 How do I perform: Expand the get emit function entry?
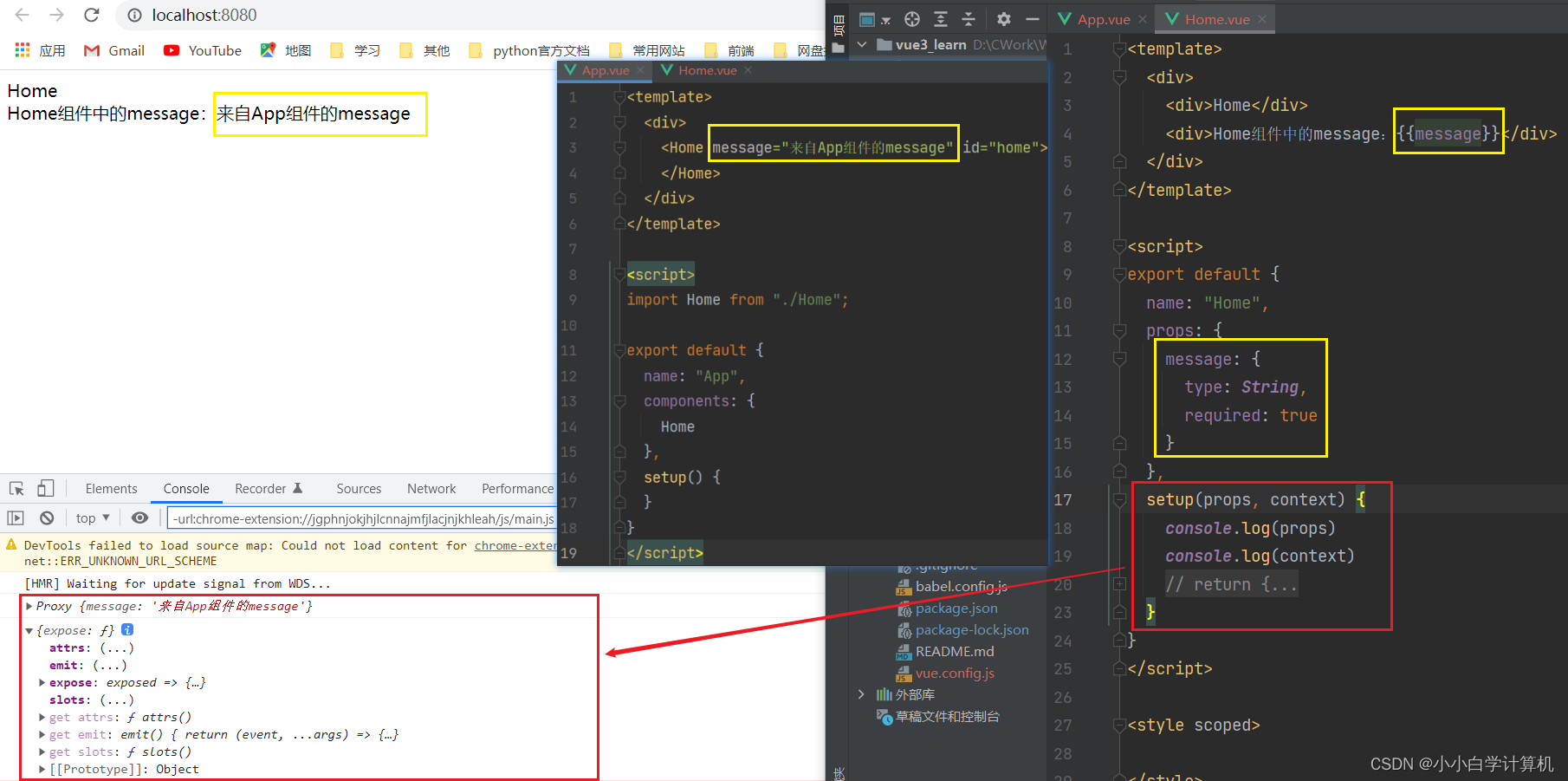(x=42, y=735)
